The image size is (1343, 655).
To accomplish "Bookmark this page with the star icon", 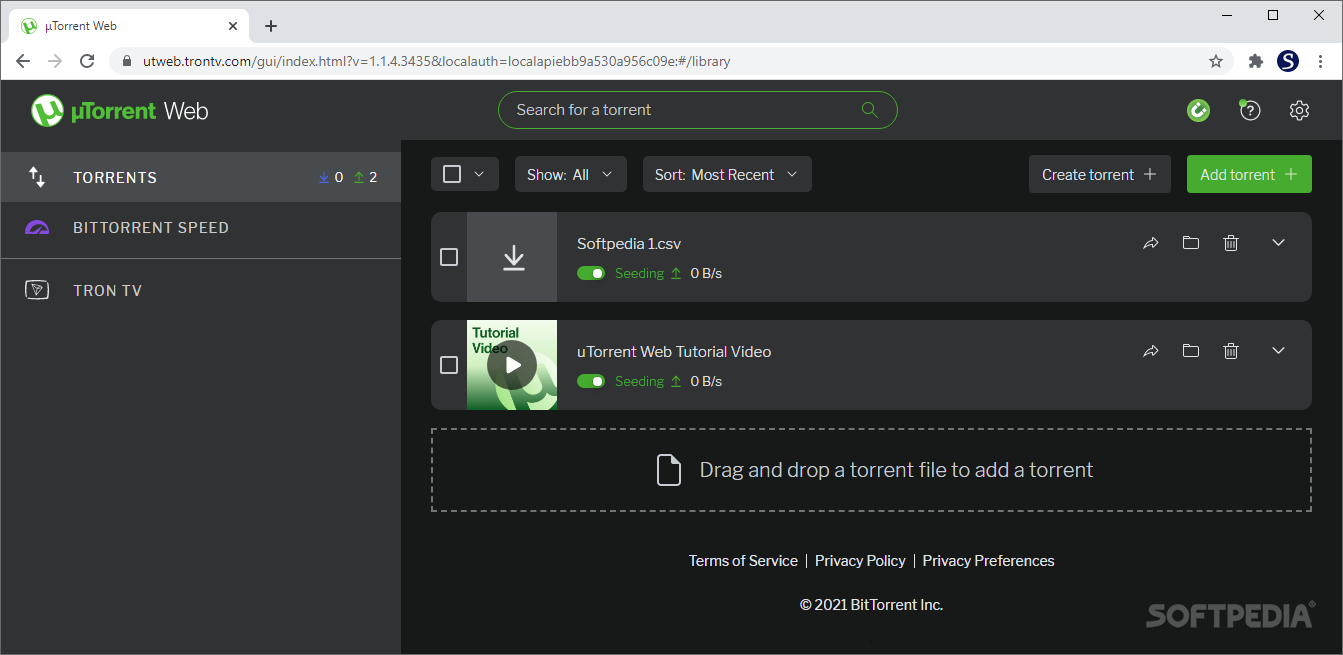I will point(1216,61).
